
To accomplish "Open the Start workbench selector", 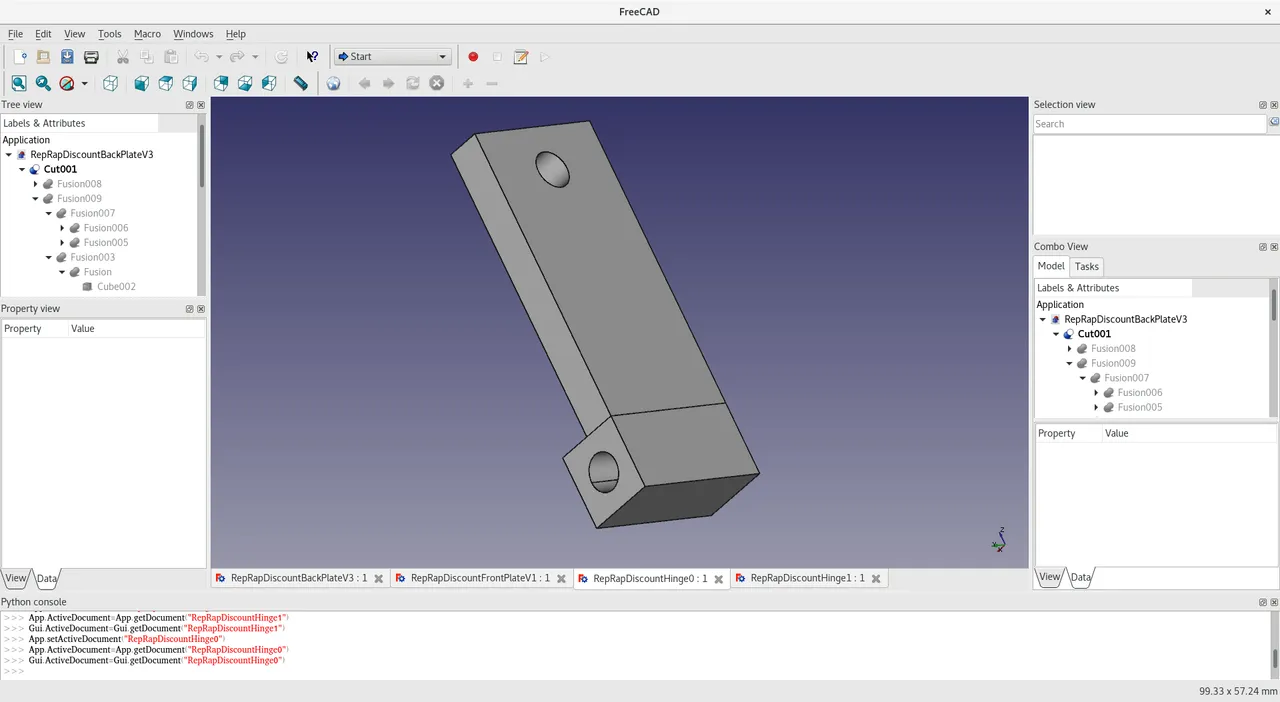I will (x=392, y=57).
